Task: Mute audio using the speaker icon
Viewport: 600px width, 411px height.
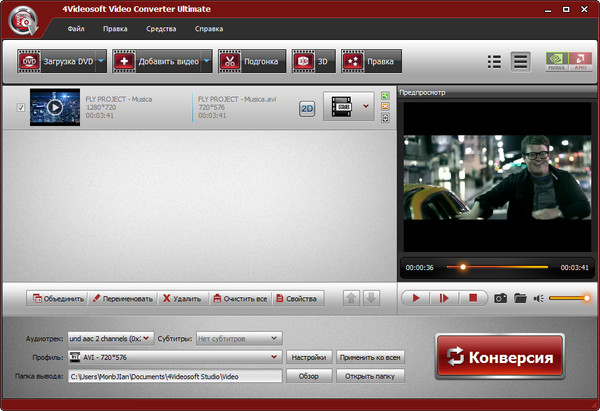Action: pyautogui.click(x=538, y=298)
